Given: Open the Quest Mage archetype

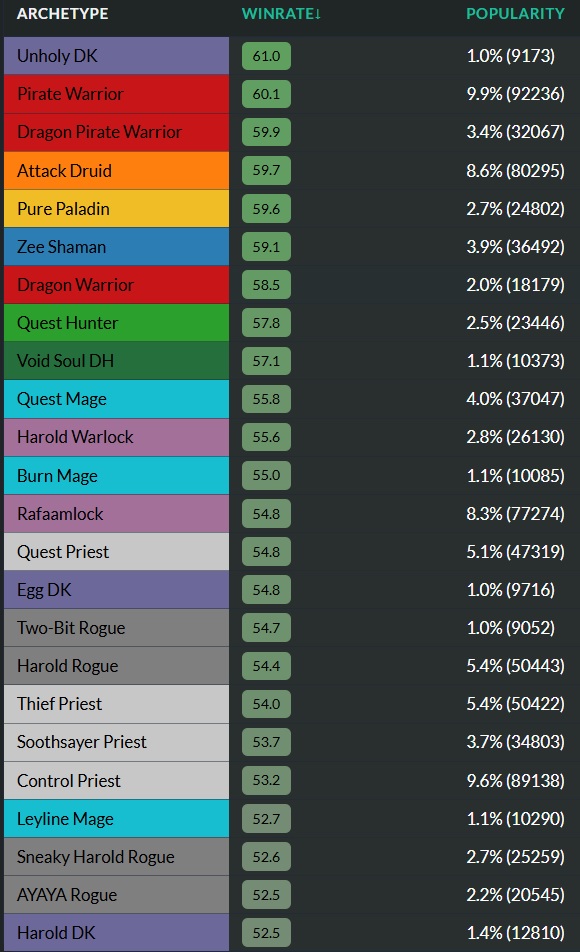Looking at the screenshot, I should pos(117,399).
